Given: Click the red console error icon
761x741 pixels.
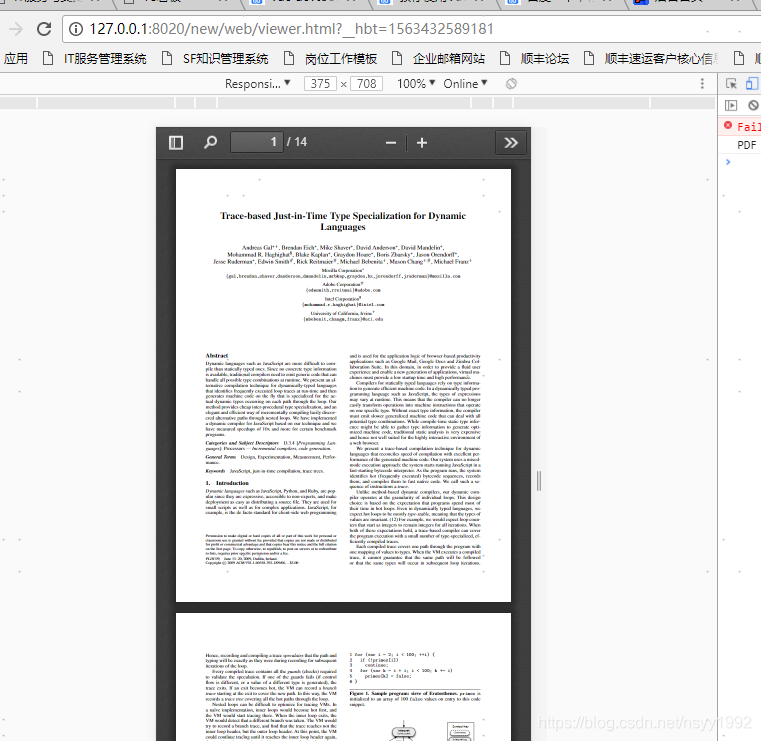Looking at the screenshot, I should click(728, 126).
